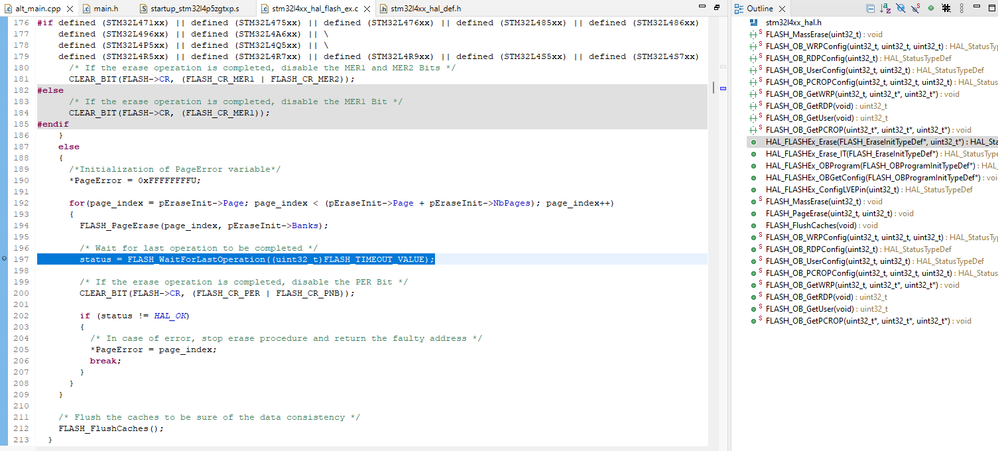Click the *PageError = 0xFFFFFFFFU; line

pos(135,180)
